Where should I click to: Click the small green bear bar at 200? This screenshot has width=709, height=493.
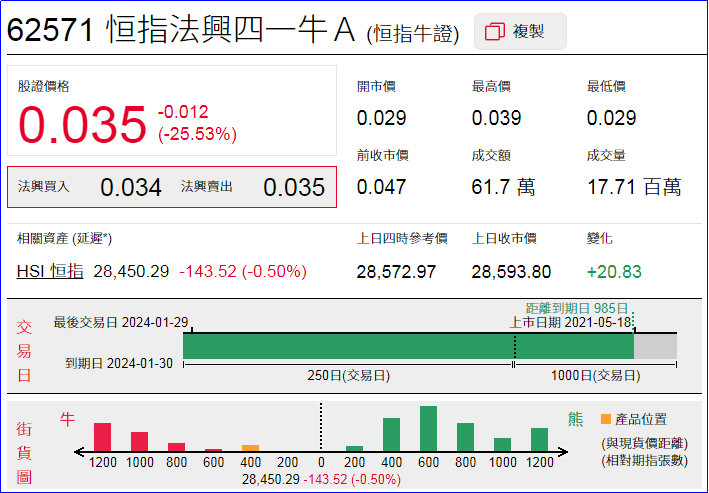point(354,448)
